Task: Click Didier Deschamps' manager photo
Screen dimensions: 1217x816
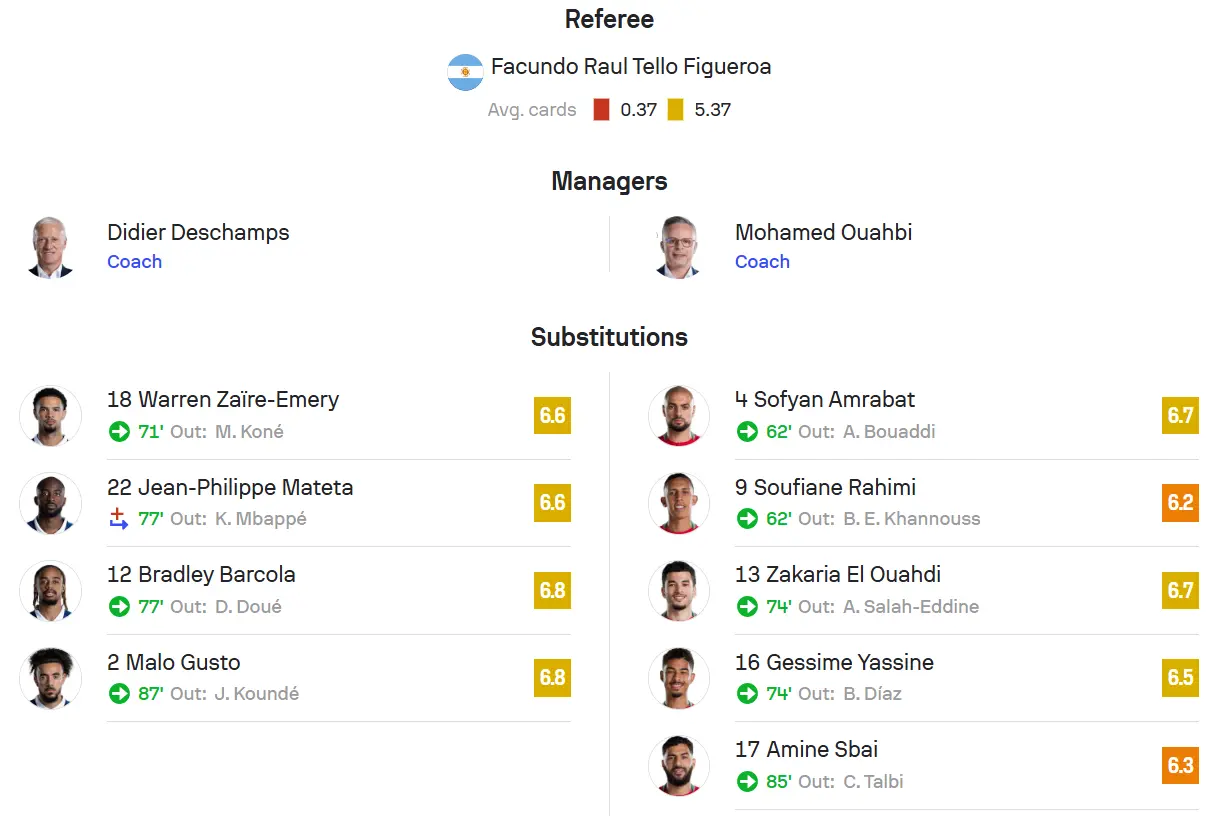Action: pos(50,246)
